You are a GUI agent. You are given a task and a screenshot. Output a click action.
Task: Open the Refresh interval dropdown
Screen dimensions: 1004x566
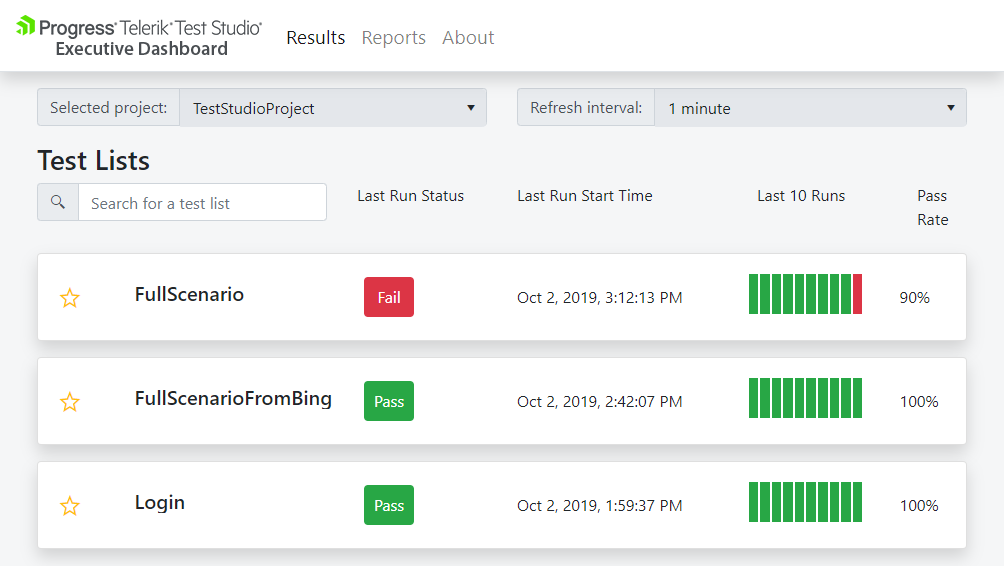[810, 108]
